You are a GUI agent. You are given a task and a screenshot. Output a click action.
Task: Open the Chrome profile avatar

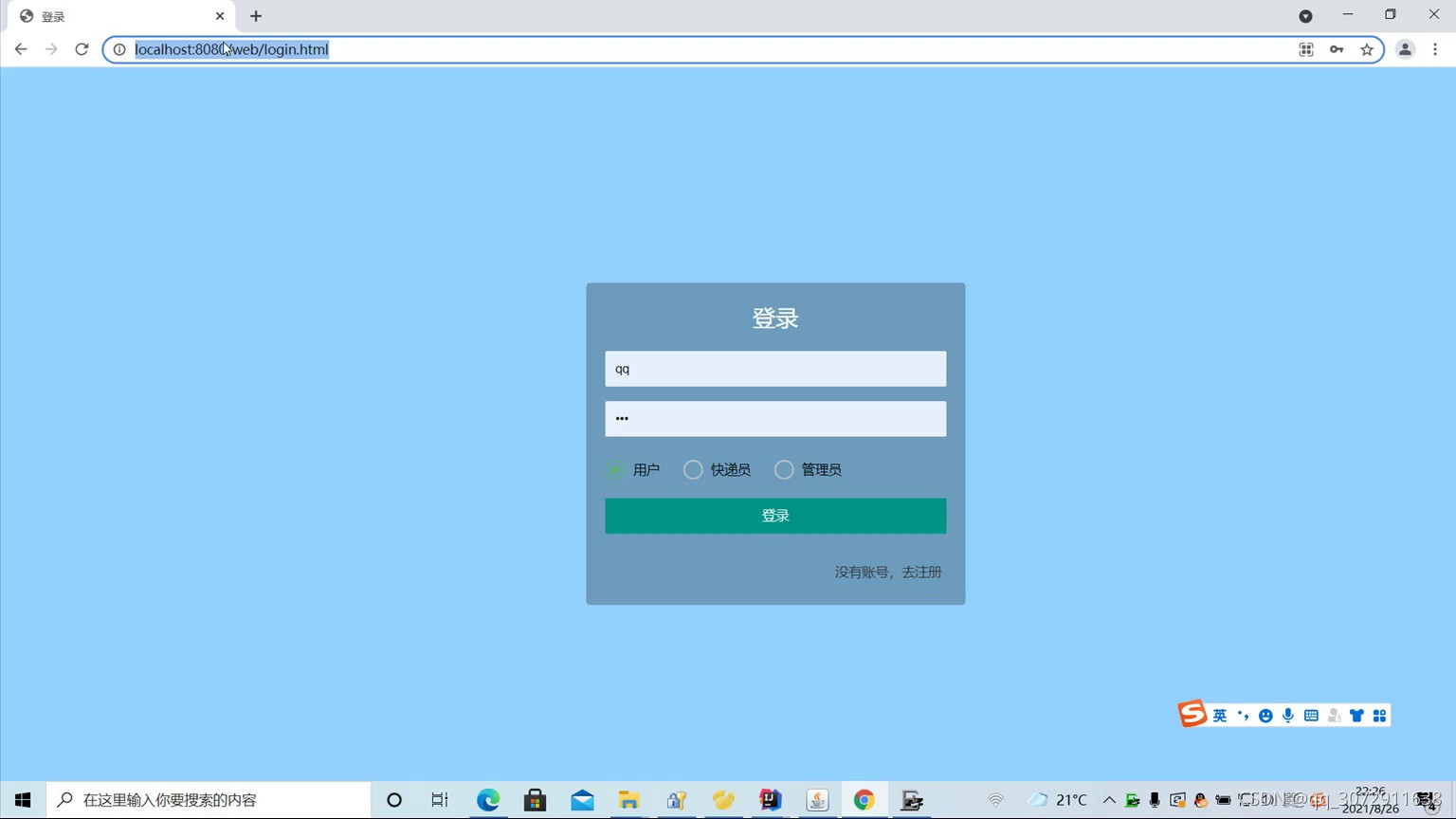(x=1405, y=49)
